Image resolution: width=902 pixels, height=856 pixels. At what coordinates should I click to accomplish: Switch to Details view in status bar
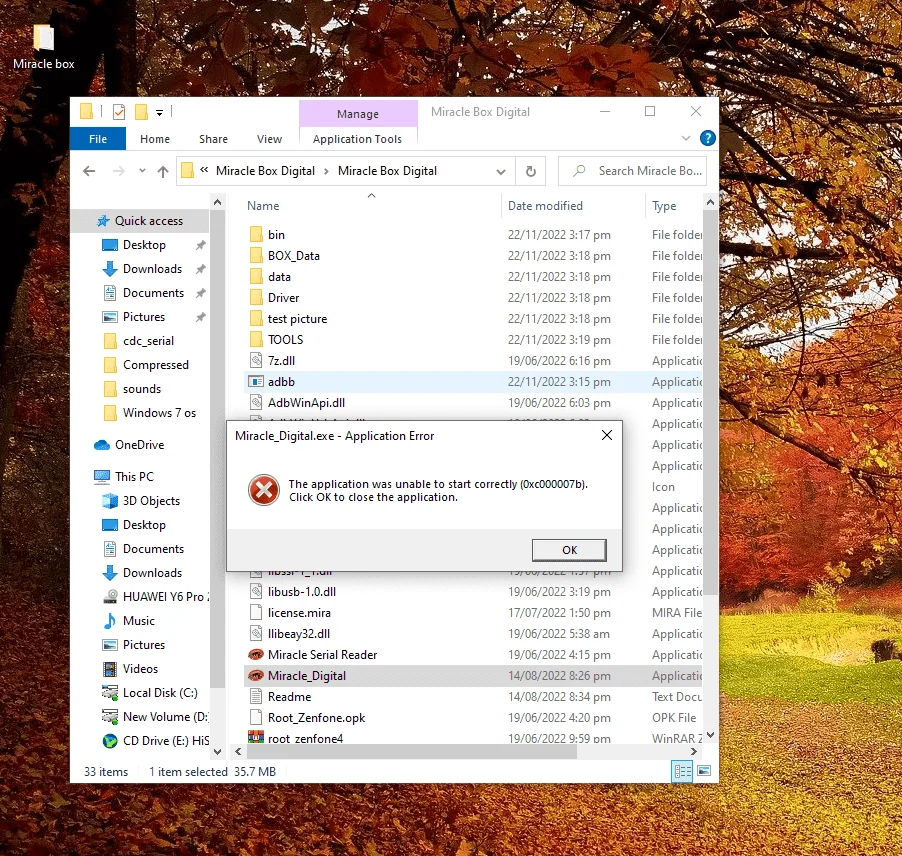pos(683,771)
